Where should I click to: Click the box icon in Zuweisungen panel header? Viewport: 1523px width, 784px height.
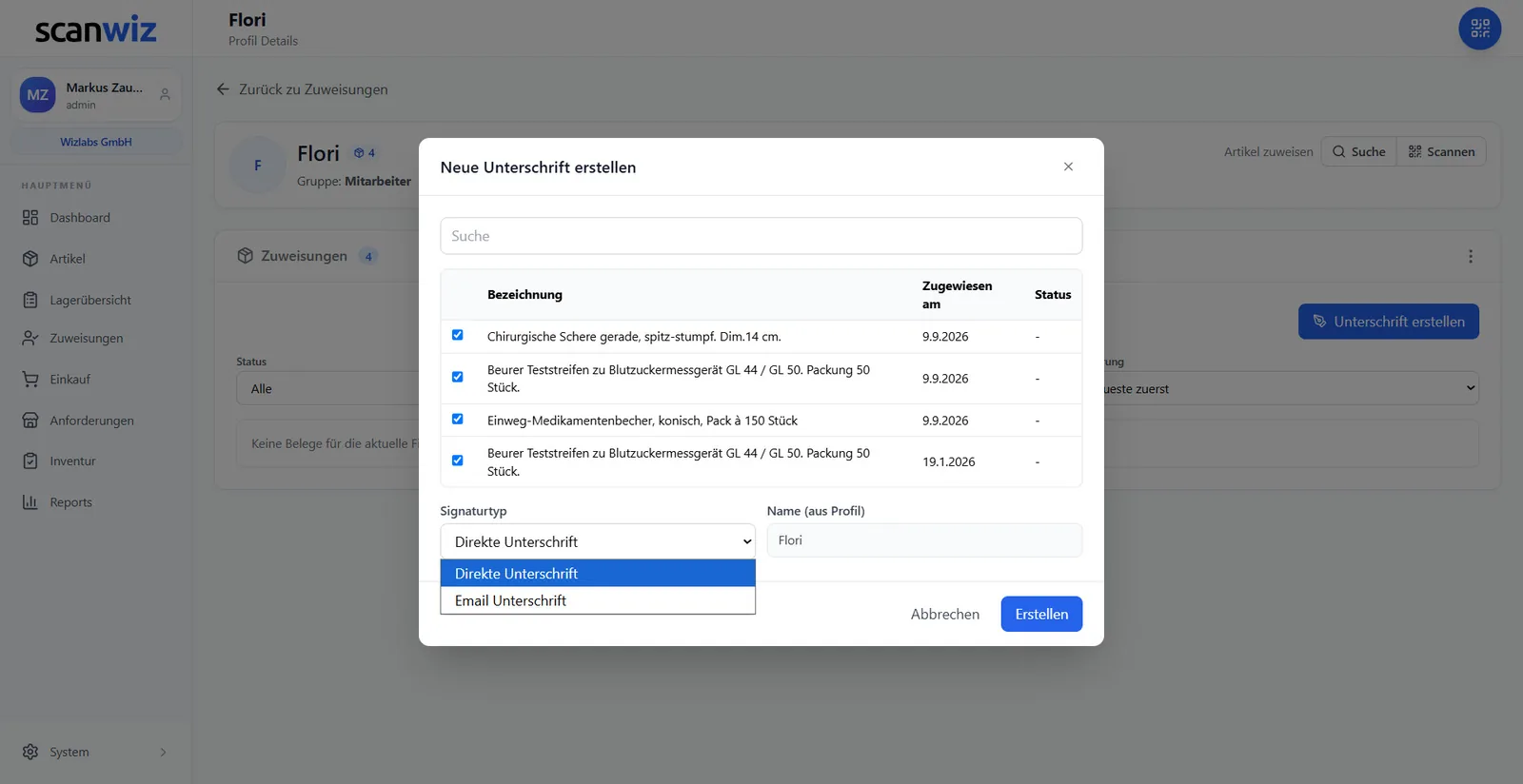pos(245,256)
